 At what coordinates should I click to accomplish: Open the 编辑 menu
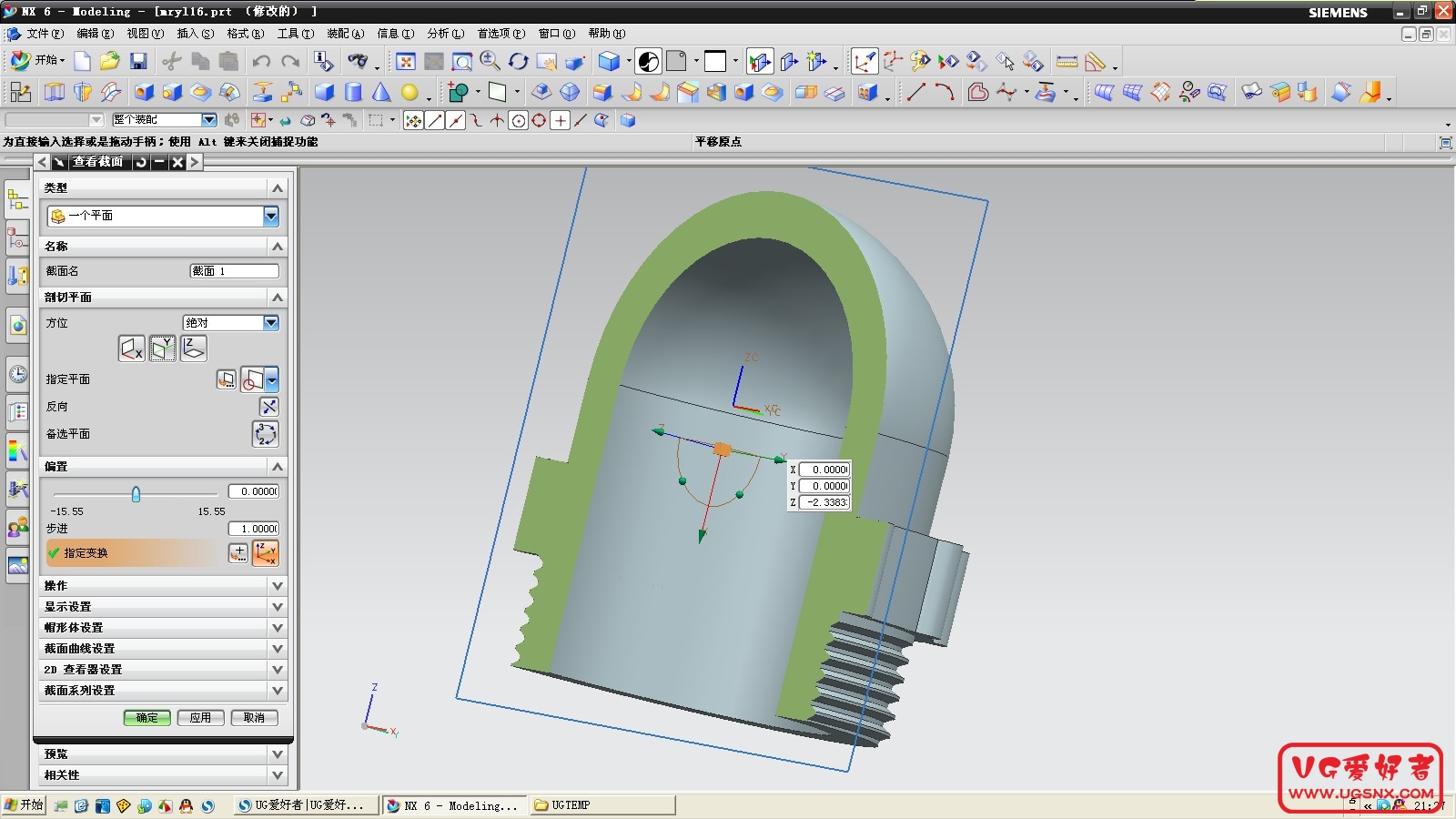coord(96,34)
